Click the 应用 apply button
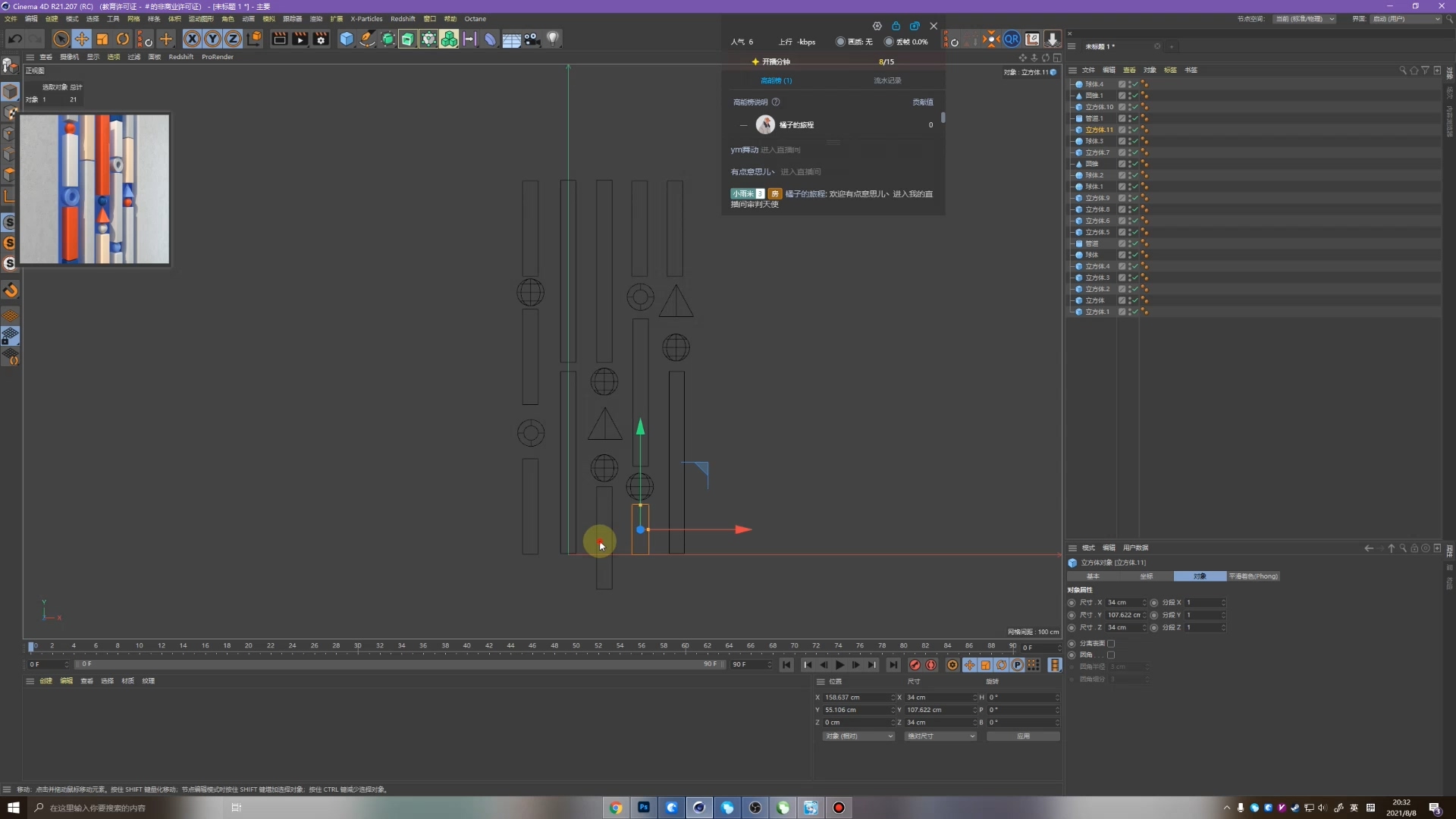This screenshot has height=819, width=1456. (1023, 736)
